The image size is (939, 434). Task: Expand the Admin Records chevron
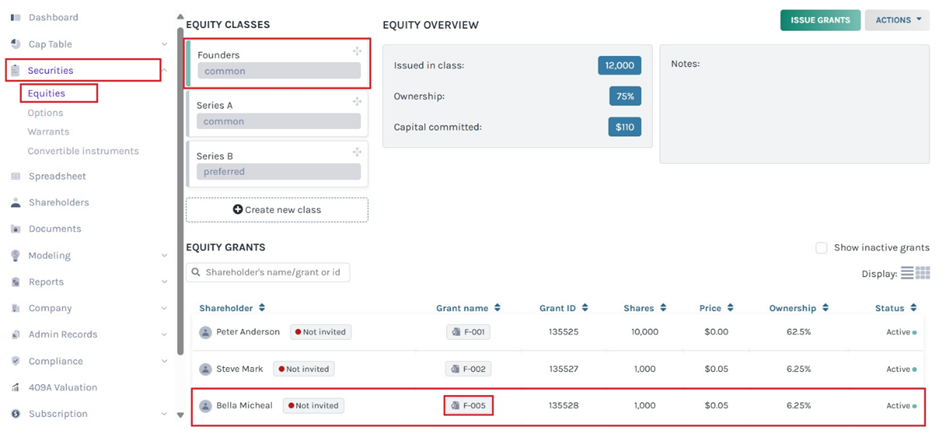coord(164,335)
